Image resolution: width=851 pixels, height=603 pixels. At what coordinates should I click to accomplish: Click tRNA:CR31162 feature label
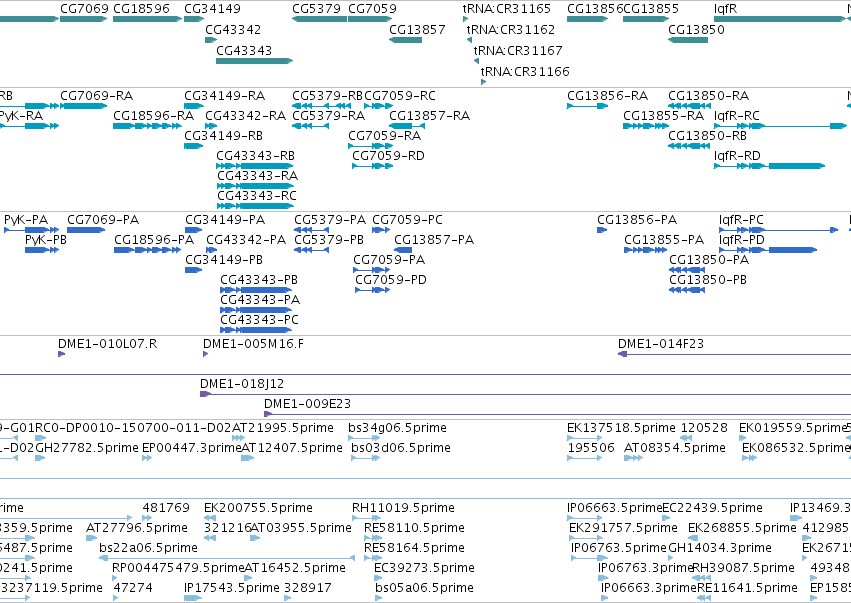(x=511, y=29)
